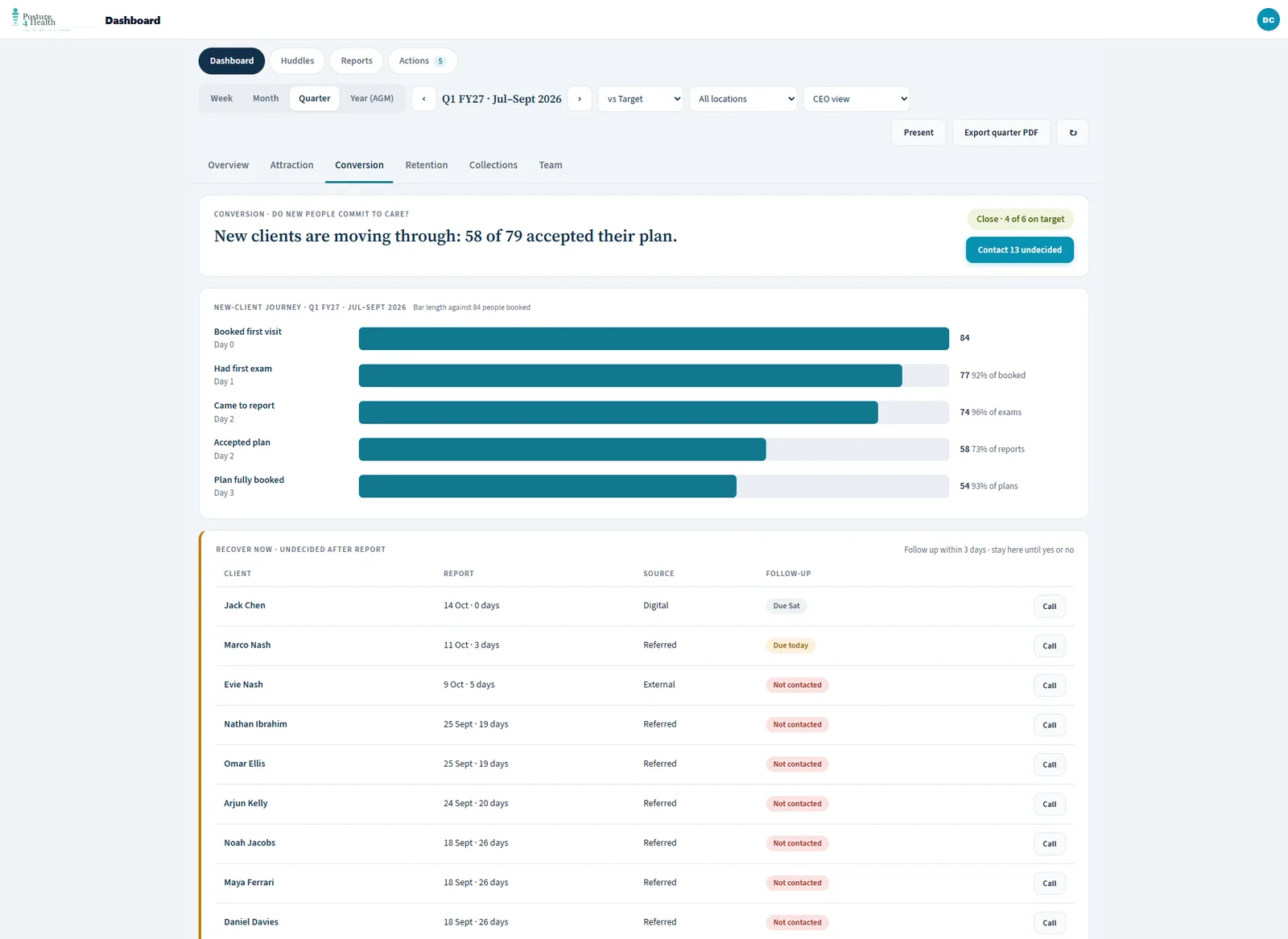Open the vs Target comparison dropdown

tap(641, 99)
